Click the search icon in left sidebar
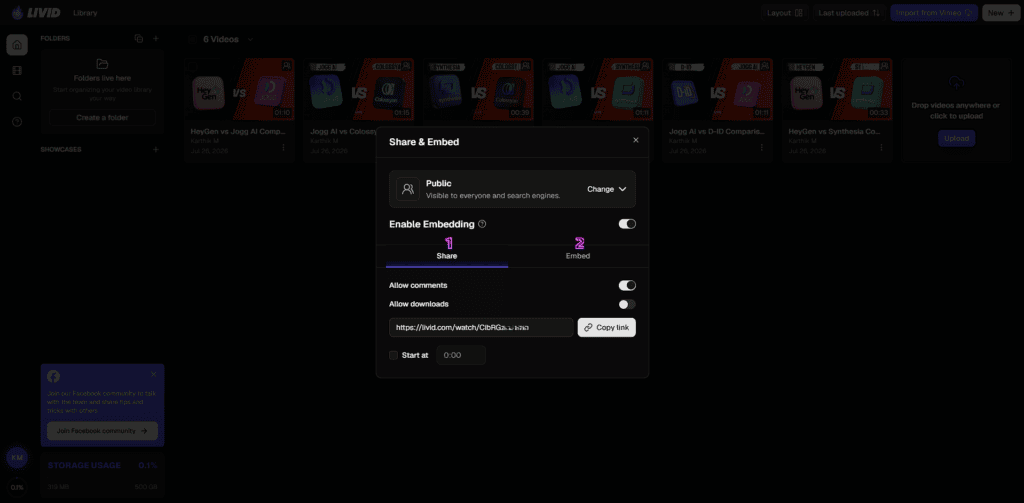Image resolution: width=1024 pixels, height=503 pixels. click(17, 96)
